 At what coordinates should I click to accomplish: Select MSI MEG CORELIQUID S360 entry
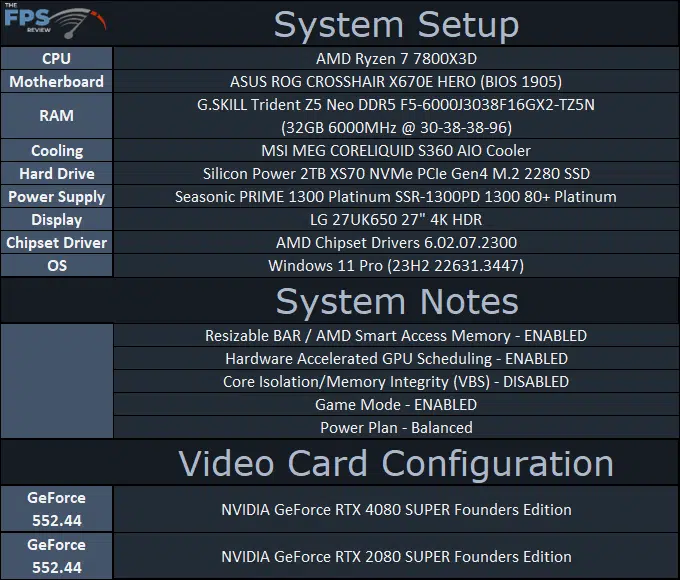[x=396, y=151]
